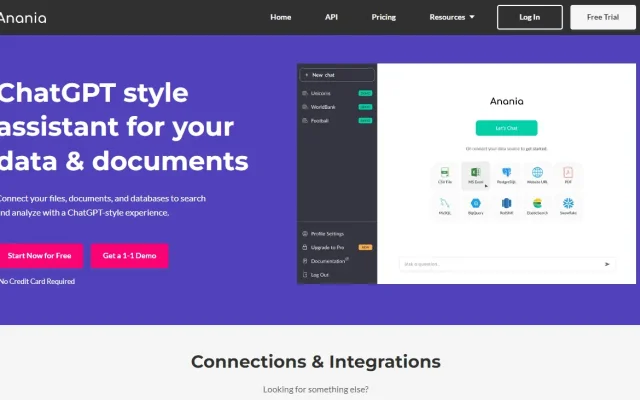This screenshot has height=400, width=640.
Task: Open the API nav item
Action: [331, 17]
